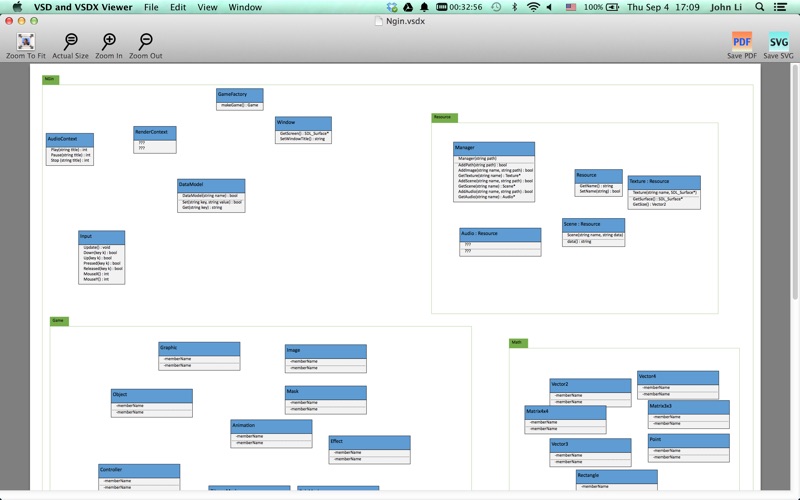Select the Scene : Resource class header

point(593,225)
